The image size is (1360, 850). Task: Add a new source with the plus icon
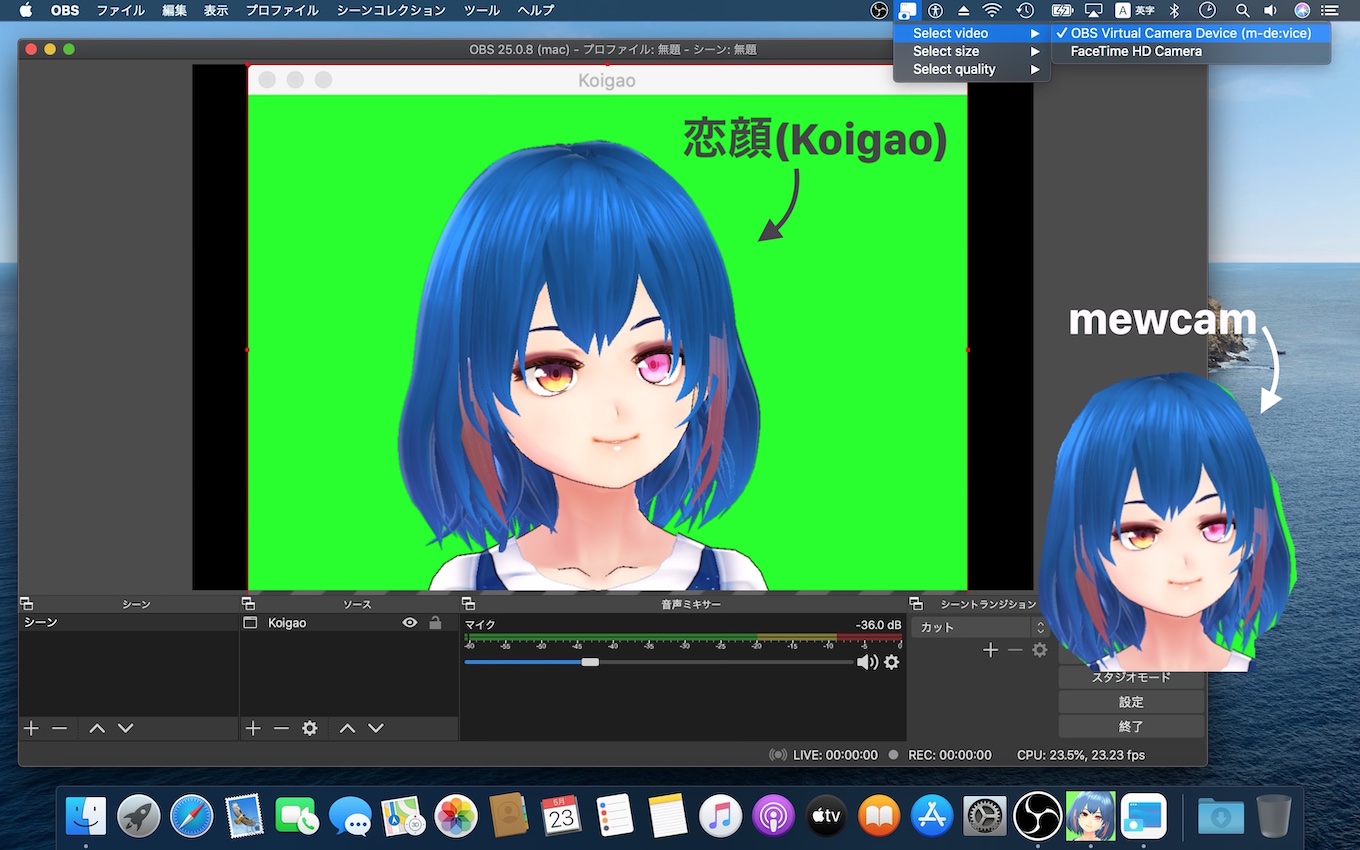coord(253,729)
